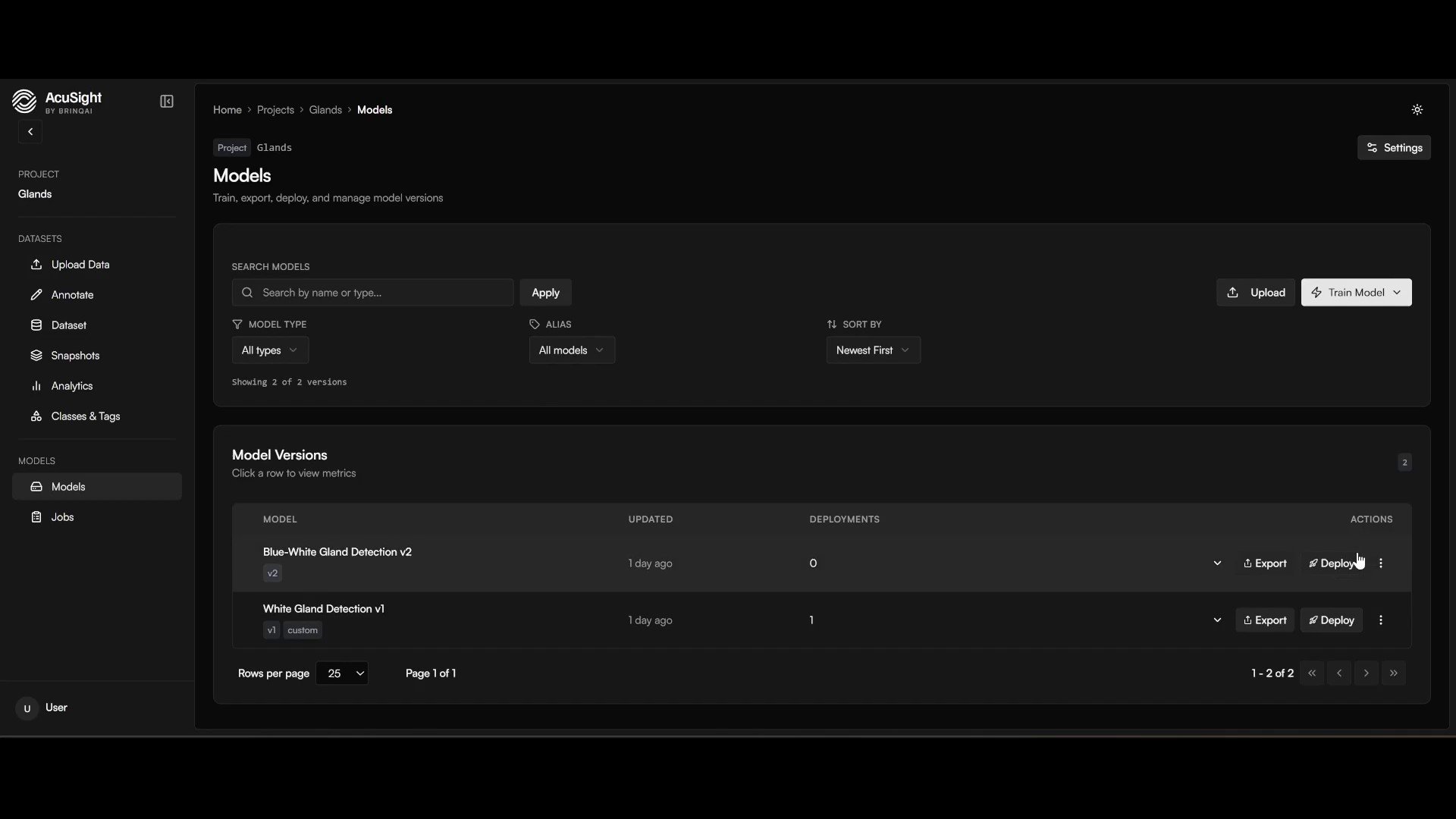This screenshot has height=819, width=1456.
Task: Export Blue-White Gland Detection v2
Action: (1265, 563)
